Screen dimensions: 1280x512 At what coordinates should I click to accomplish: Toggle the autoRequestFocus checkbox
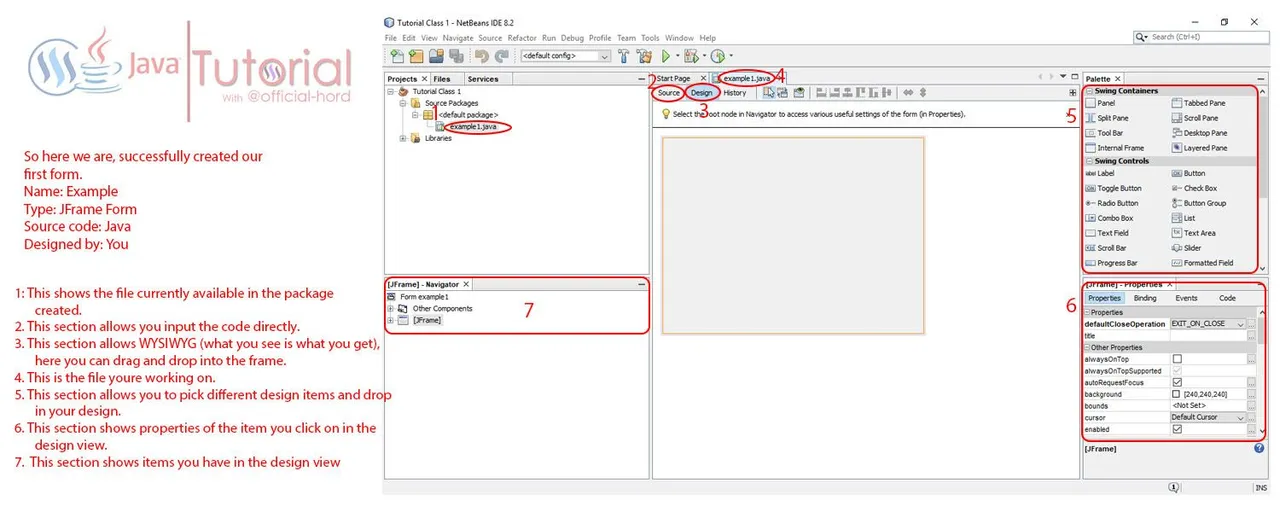[x=1177, y=382]
